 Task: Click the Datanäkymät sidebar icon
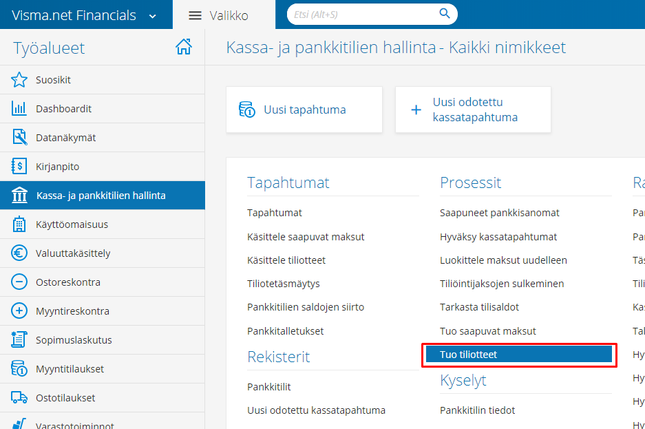tap(18, 137)
